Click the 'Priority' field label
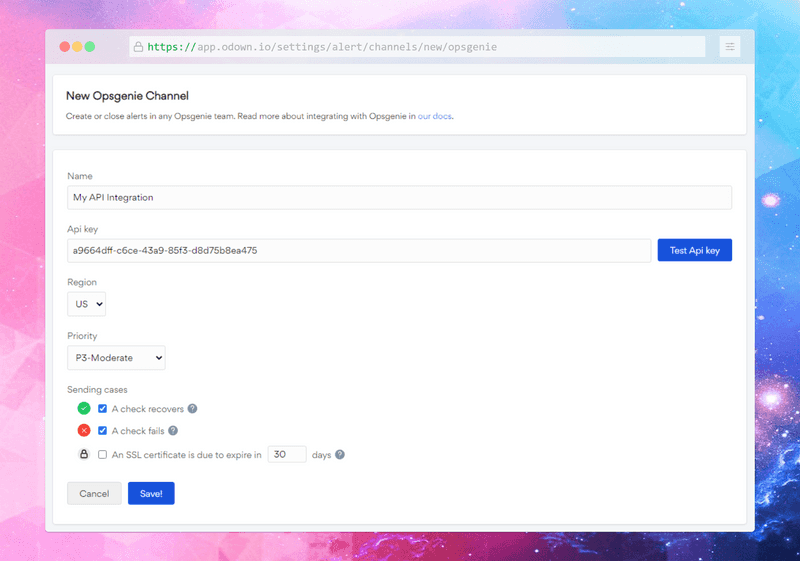The height and width of the screenshot is (561, 800). click(82, 336)
